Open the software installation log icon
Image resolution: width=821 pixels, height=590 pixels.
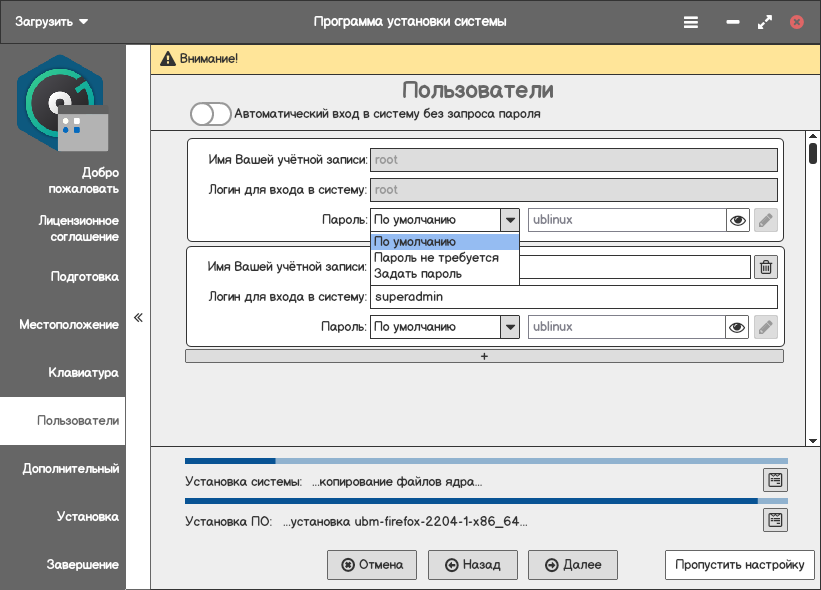click(x=775, y=520)
